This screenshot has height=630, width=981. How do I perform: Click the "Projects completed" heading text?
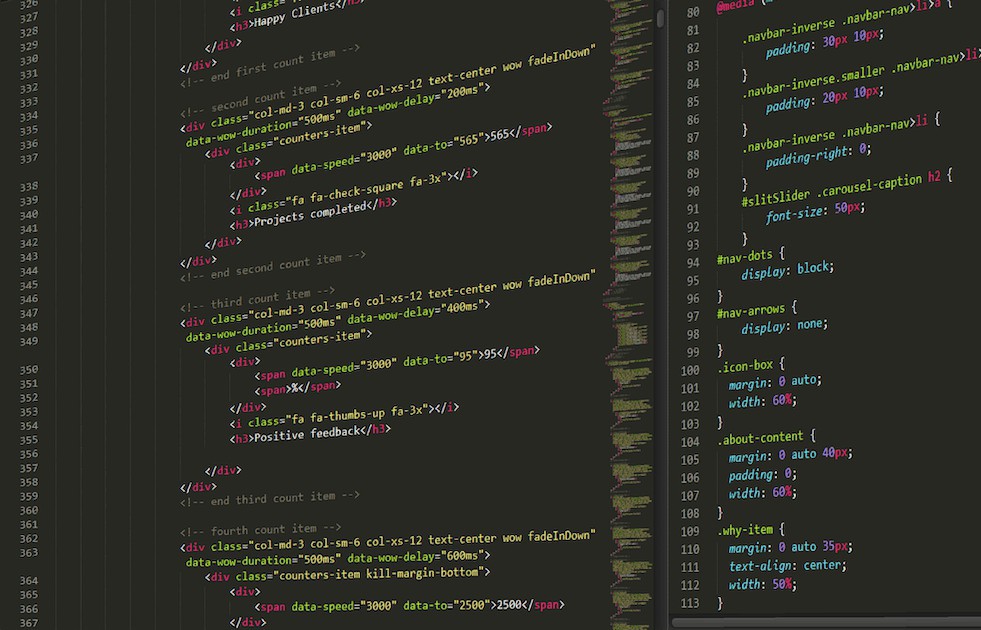tap(310, 215)
